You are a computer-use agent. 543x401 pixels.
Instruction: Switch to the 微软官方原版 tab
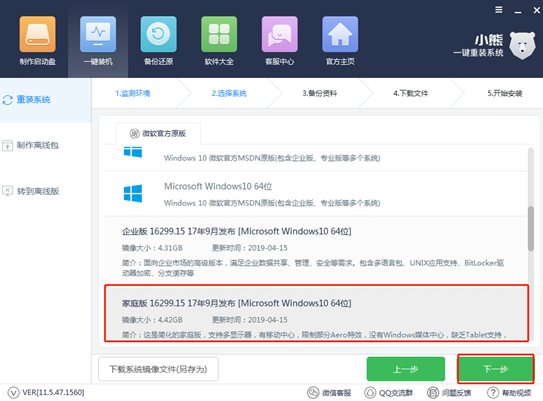pyautogui.click(x=158, y=133)
